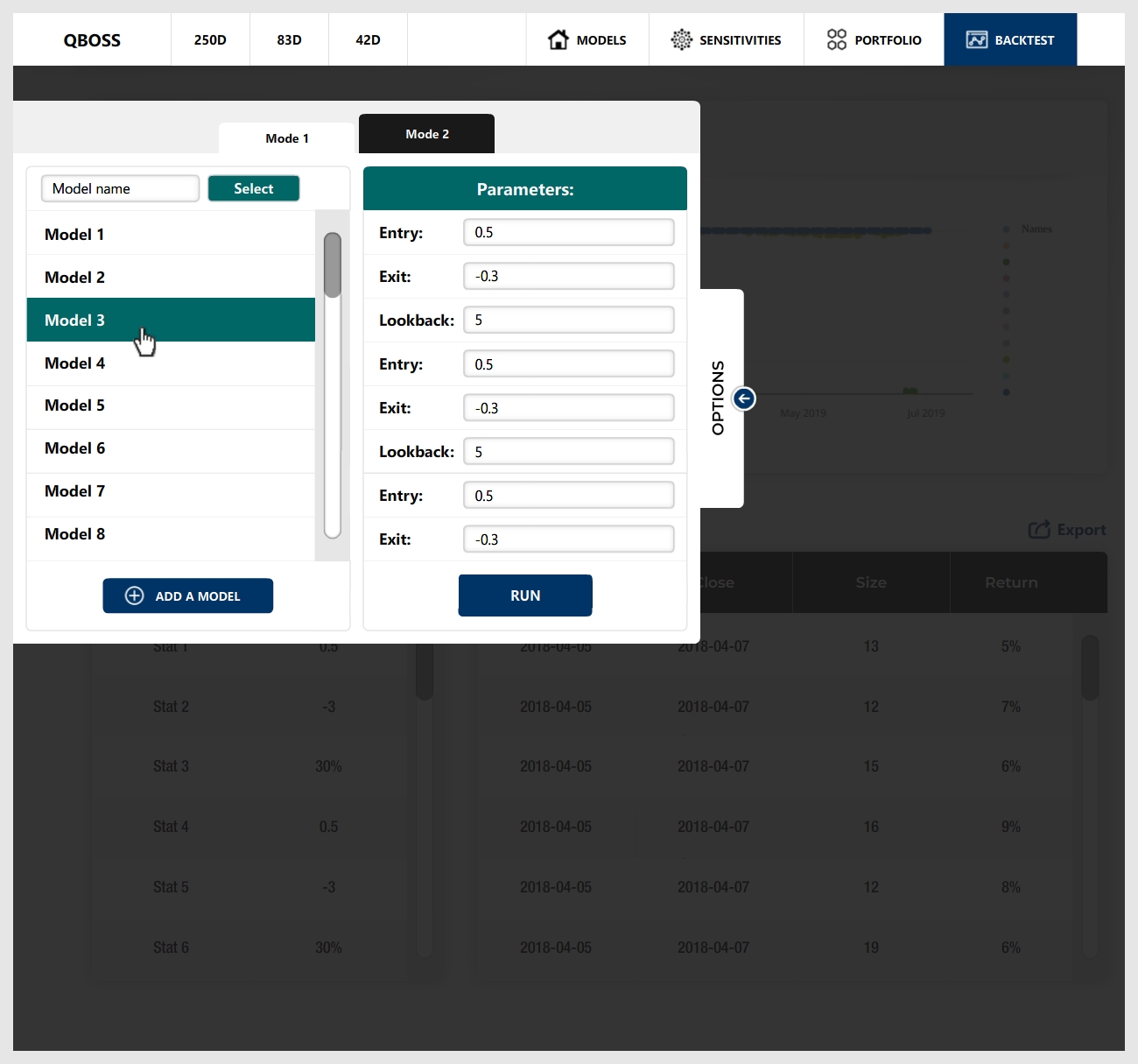Click the Backtest chart icon
Screen dimensions: 1138x1064
[x=976, y=39]
